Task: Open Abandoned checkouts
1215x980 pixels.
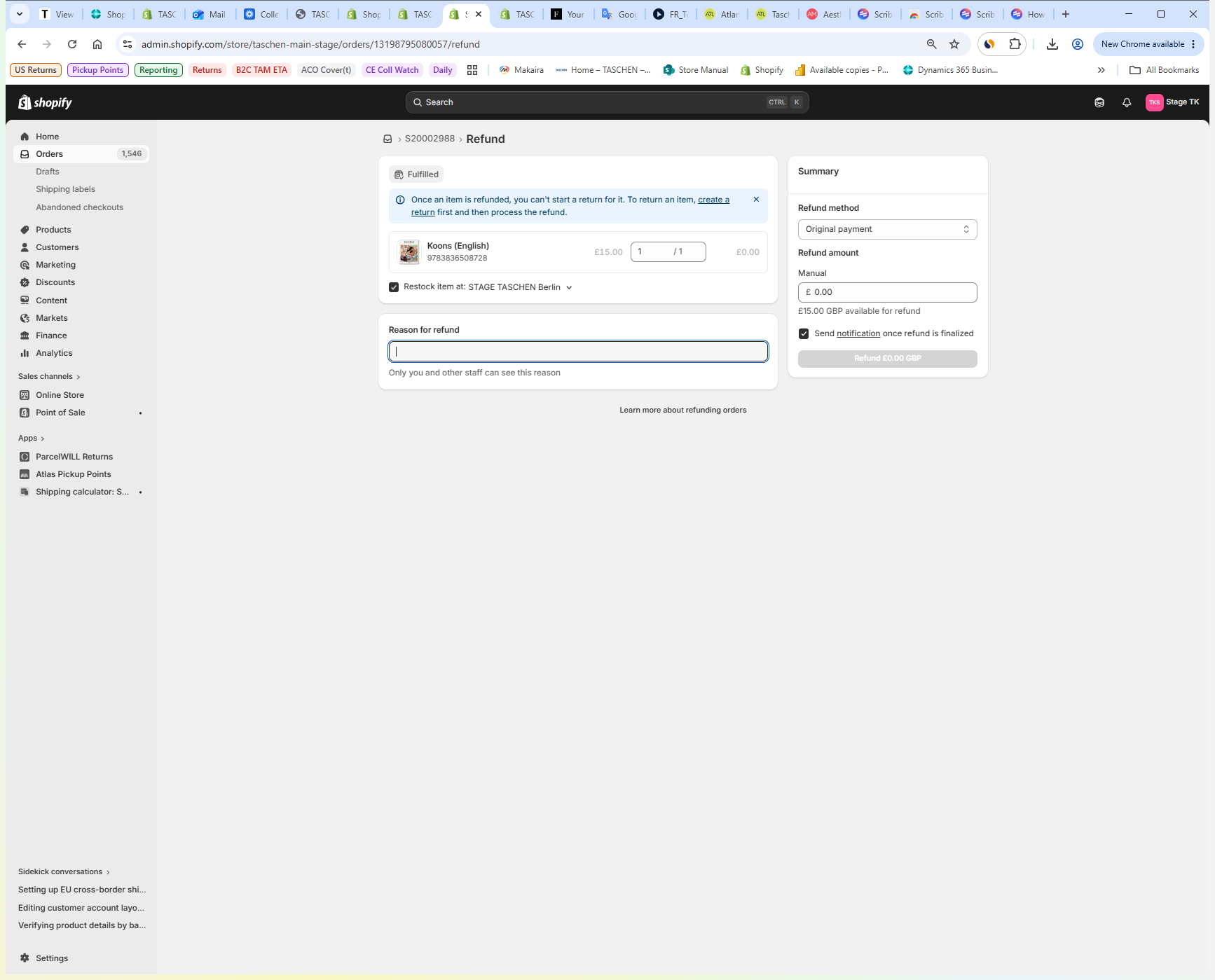Action: click(x=79, y=207)
